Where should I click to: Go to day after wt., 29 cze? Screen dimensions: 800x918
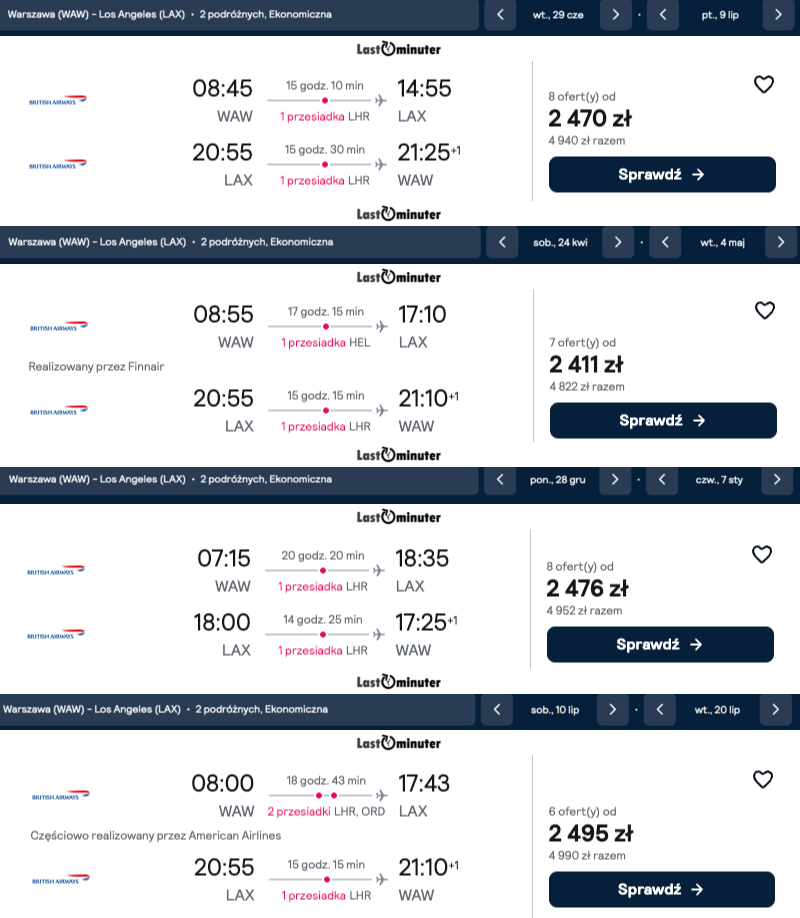[616, 15]
